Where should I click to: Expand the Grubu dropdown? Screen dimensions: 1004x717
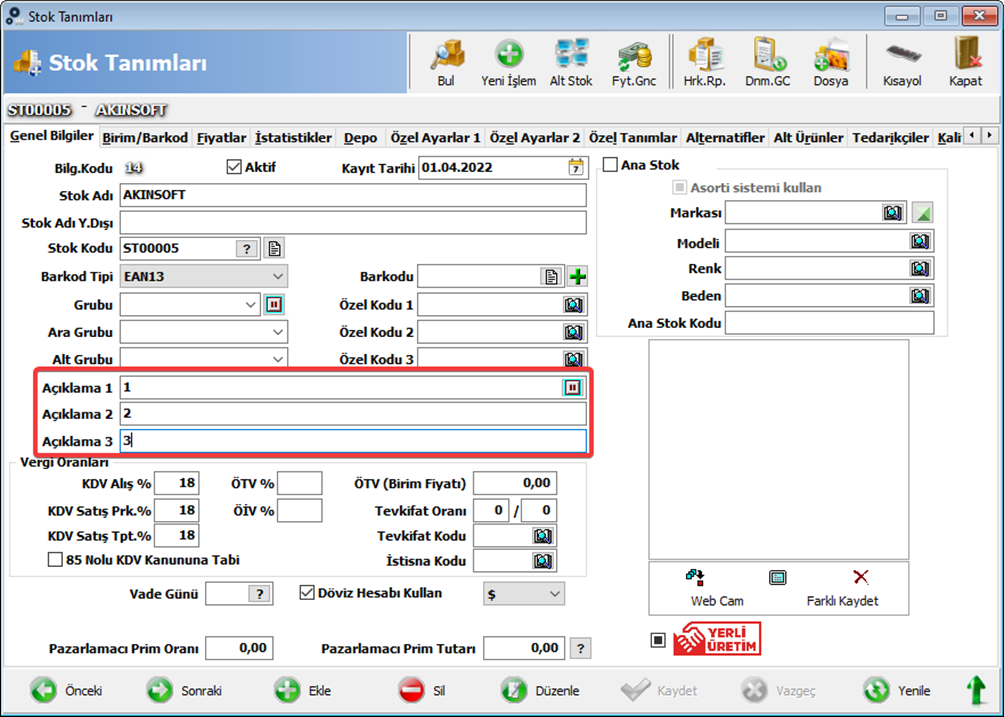(x=250, y=305)
